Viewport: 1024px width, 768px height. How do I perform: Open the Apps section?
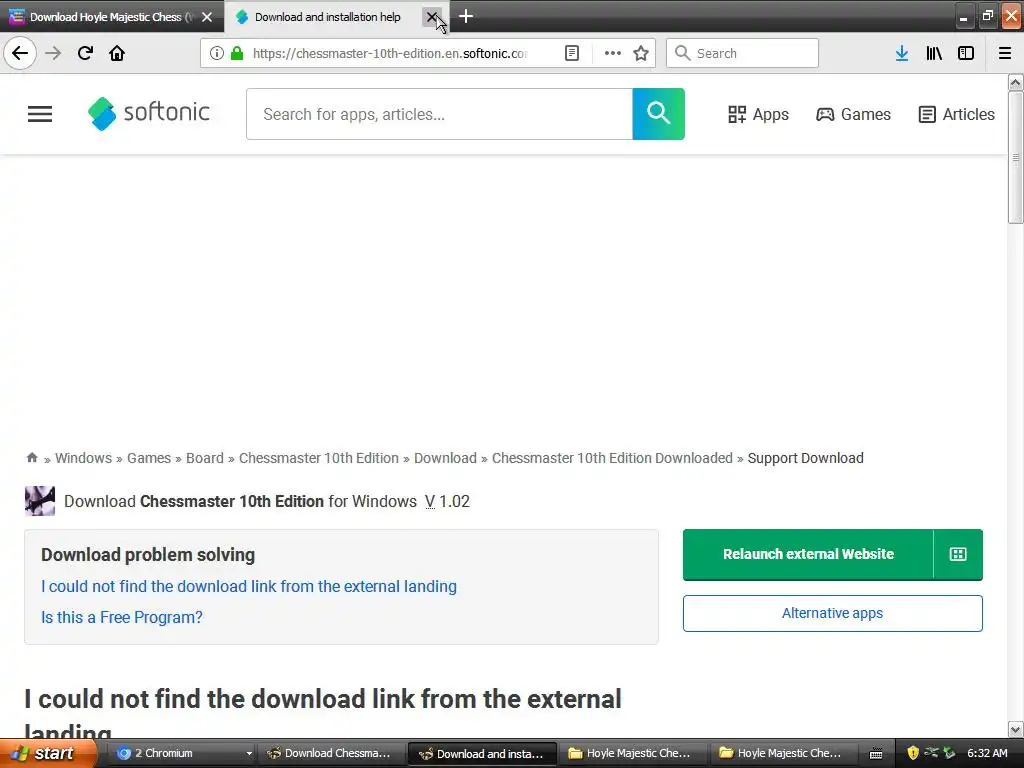pyautogui.click(x=758, y=114)
